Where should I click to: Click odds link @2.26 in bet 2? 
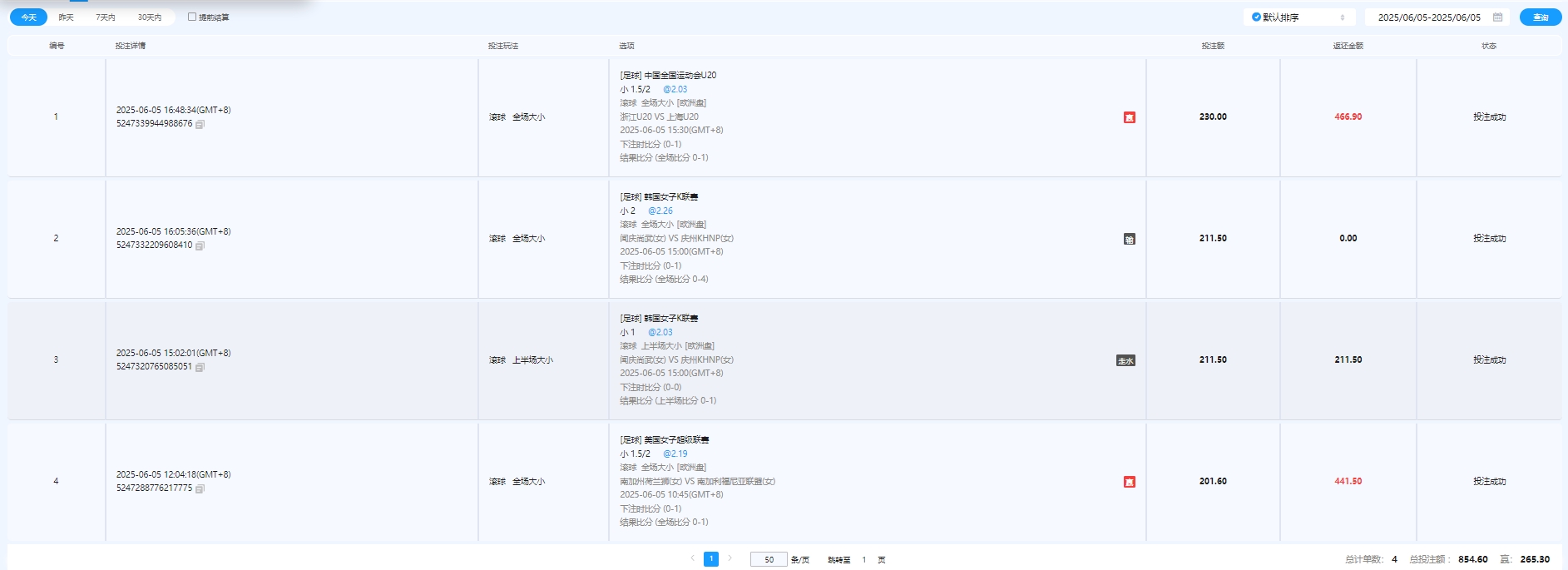click(x=660, y=211)
